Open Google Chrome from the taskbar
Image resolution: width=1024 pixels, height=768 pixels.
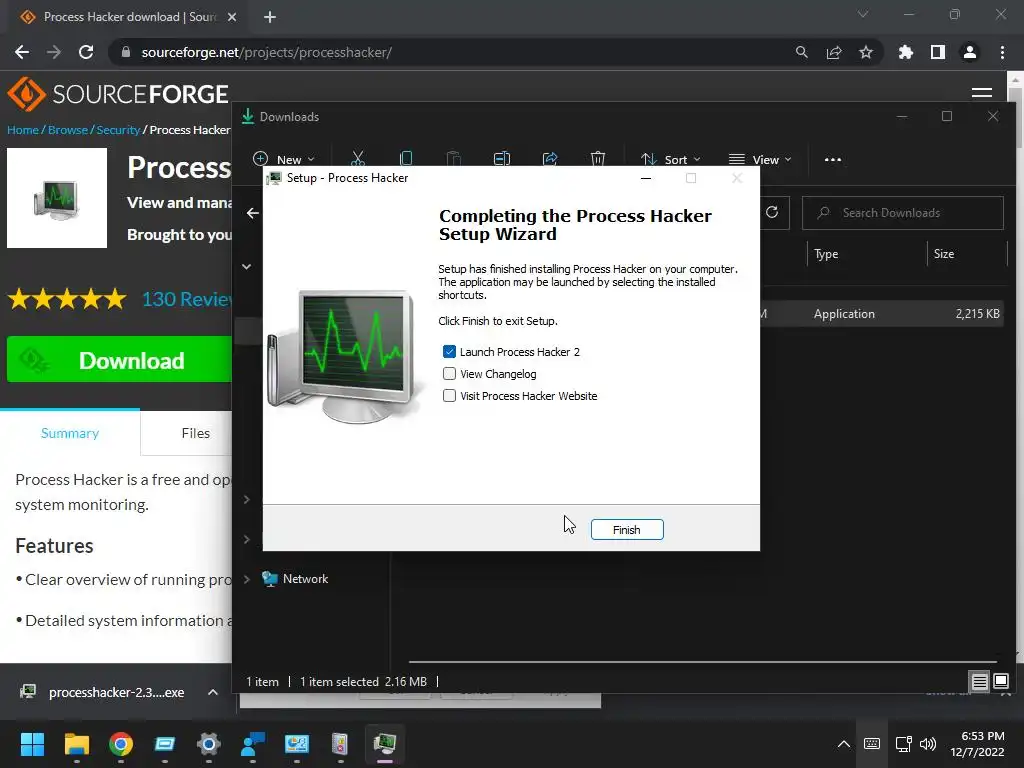click(121, 744)
